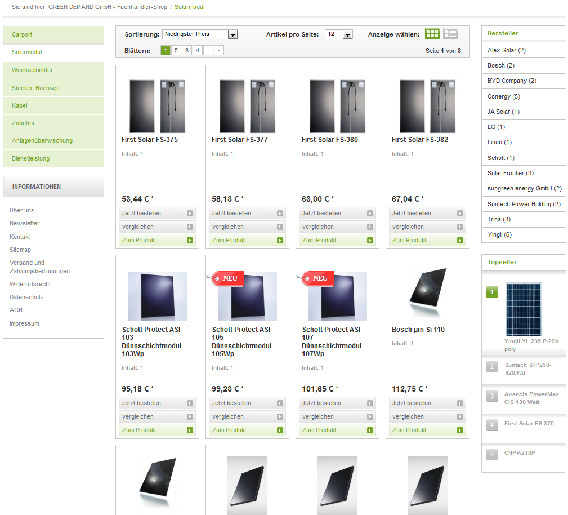Open the Kontakt information link

coord(20,236)
